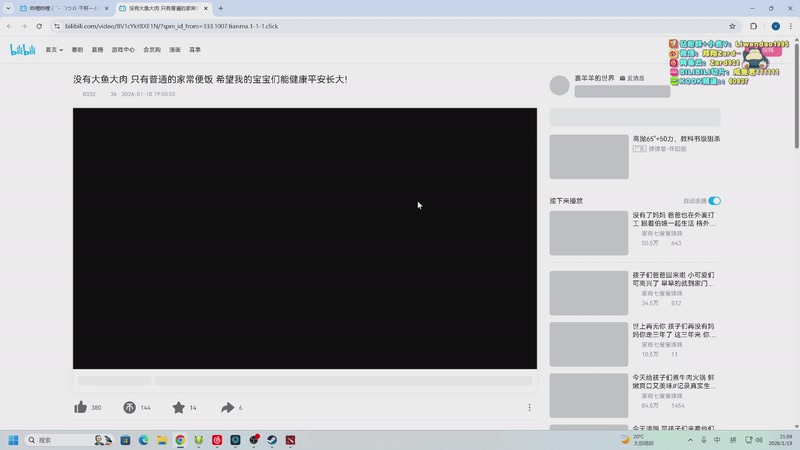Share the video with arrow icon

tap(228, 407)
